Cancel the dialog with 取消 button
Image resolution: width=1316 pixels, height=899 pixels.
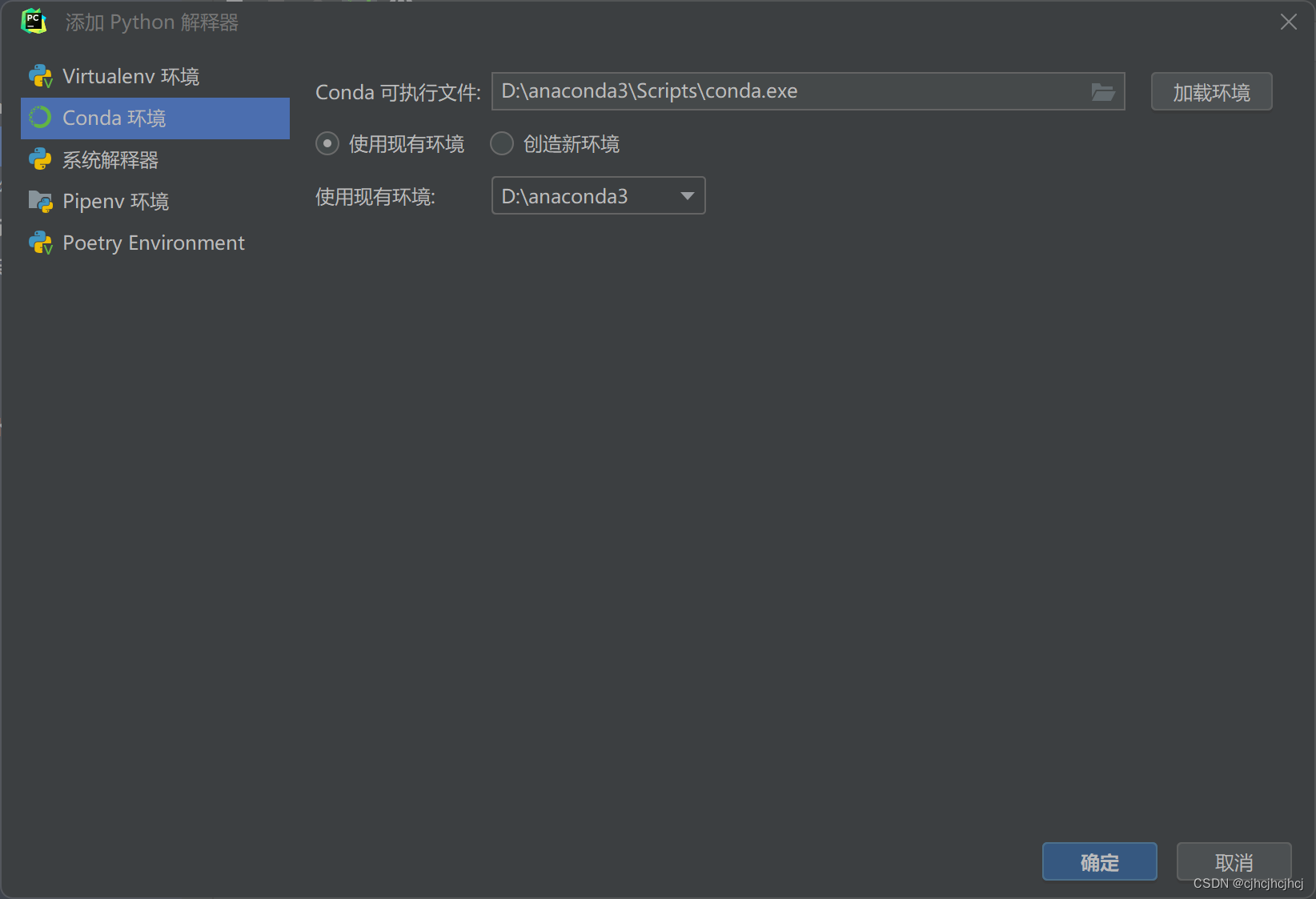coord(1234,861)
